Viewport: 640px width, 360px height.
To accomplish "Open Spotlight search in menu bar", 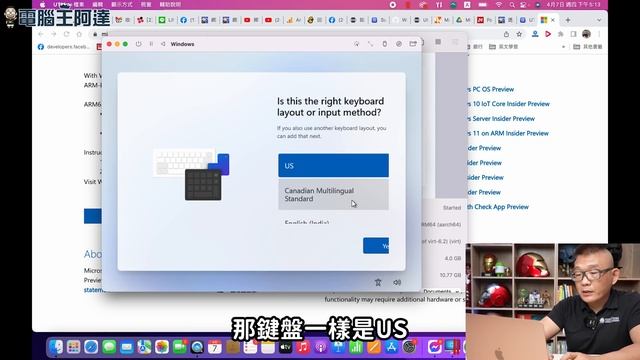I will (x=512, y=4).
